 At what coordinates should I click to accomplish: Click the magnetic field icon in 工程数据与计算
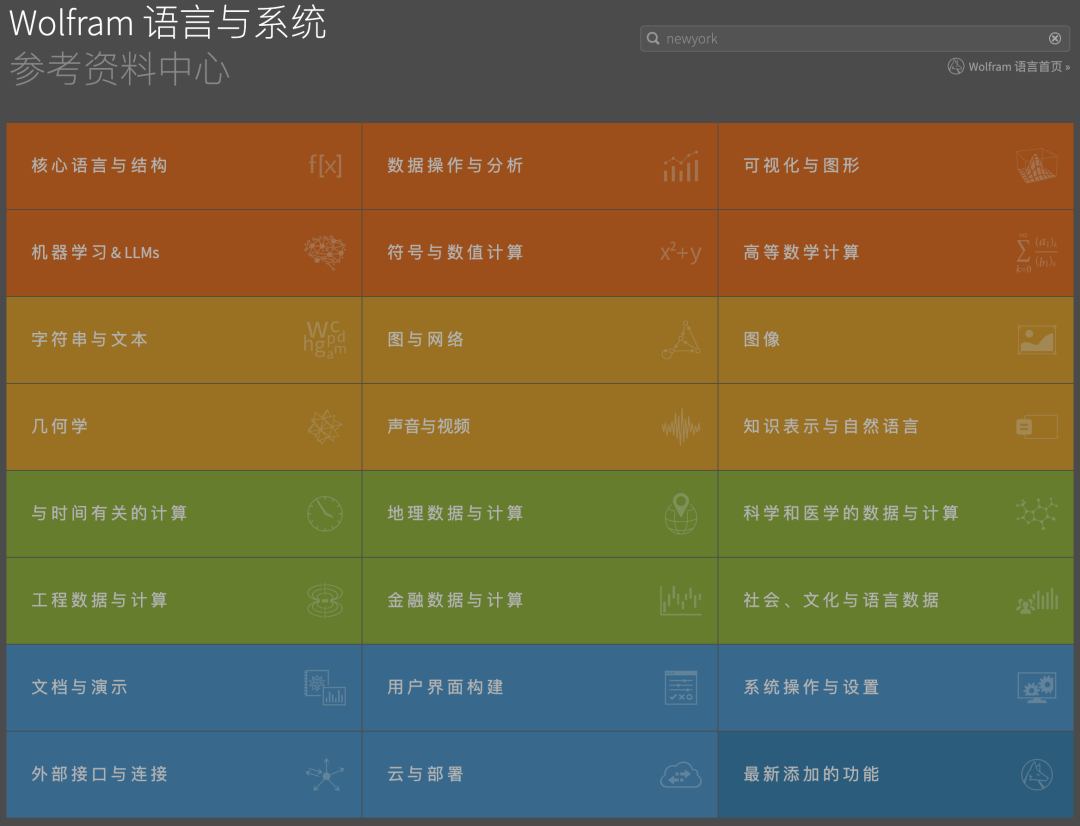[x=325, y=600]
